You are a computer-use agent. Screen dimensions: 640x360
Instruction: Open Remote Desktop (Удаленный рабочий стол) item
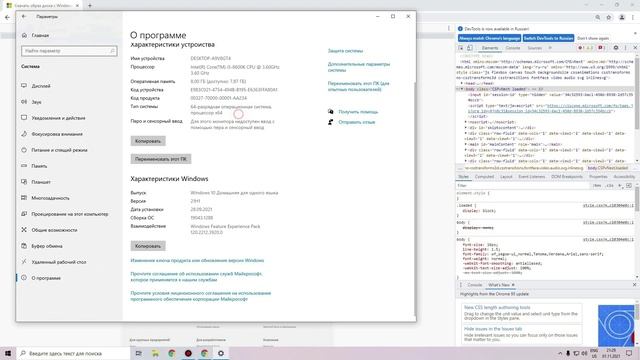click(x=58, y=262)
